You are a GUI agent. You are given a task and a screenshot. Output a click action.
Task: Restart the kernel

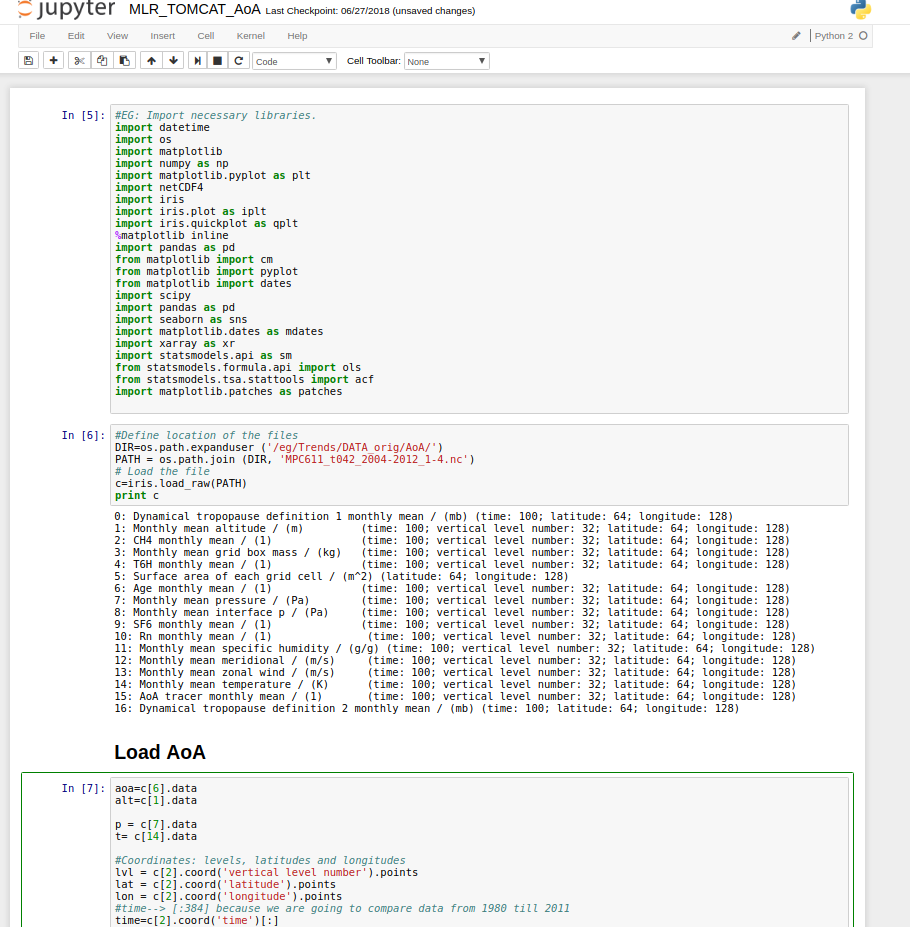click(238, 60)
